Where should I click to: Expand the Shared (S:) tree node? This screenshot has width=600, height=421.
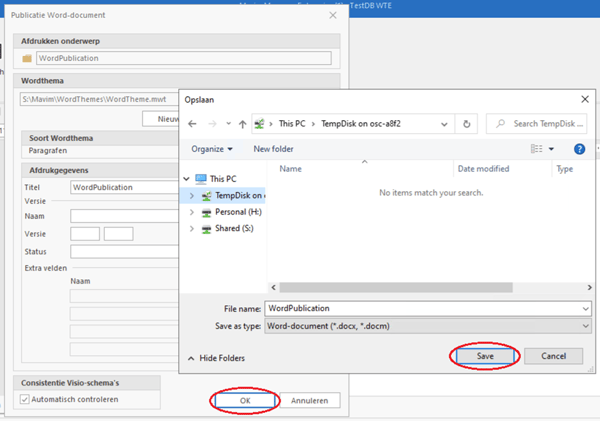tap(192, 228)
